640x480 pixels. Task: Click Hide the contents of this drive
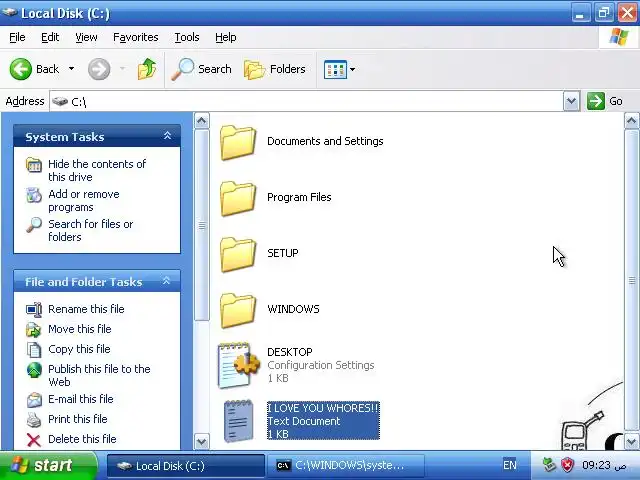pos(97,170)
